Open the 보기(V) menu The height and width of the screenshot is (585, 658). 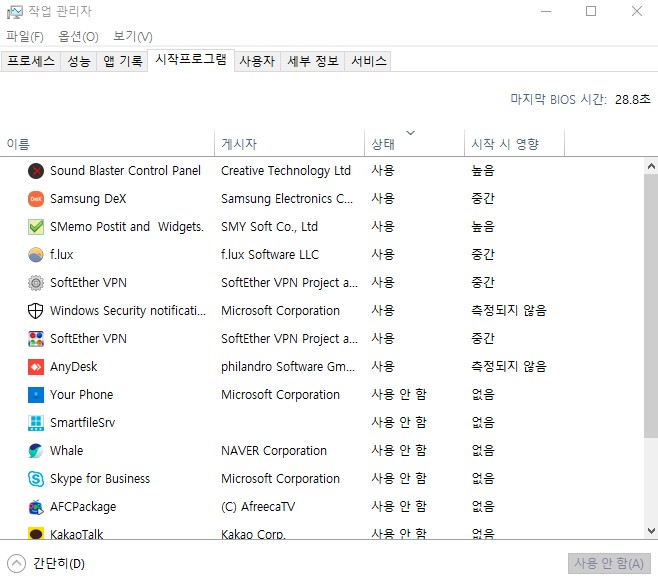[x=133, y=37]
